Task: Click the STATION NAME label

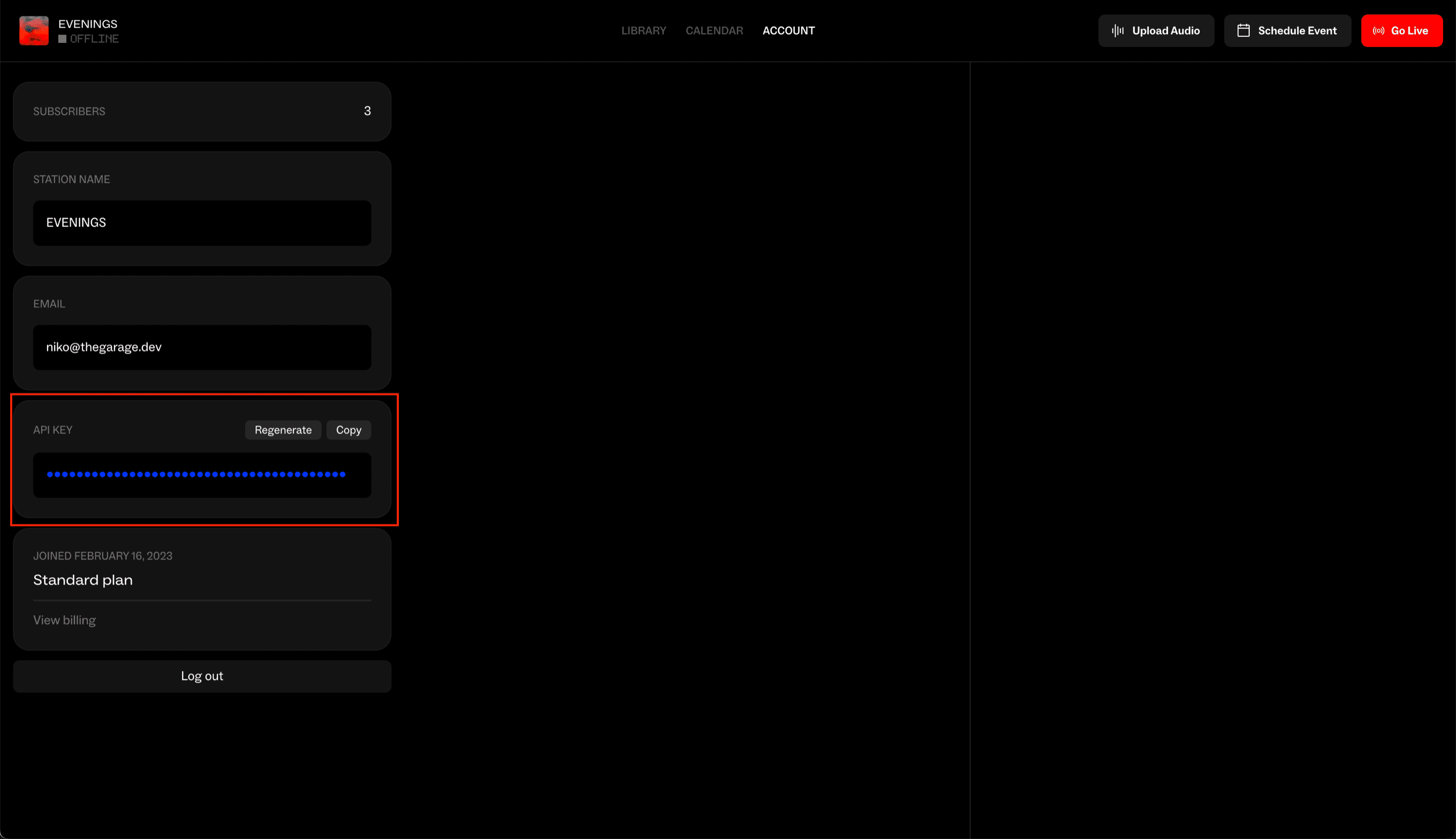Action: coord(72,179)
